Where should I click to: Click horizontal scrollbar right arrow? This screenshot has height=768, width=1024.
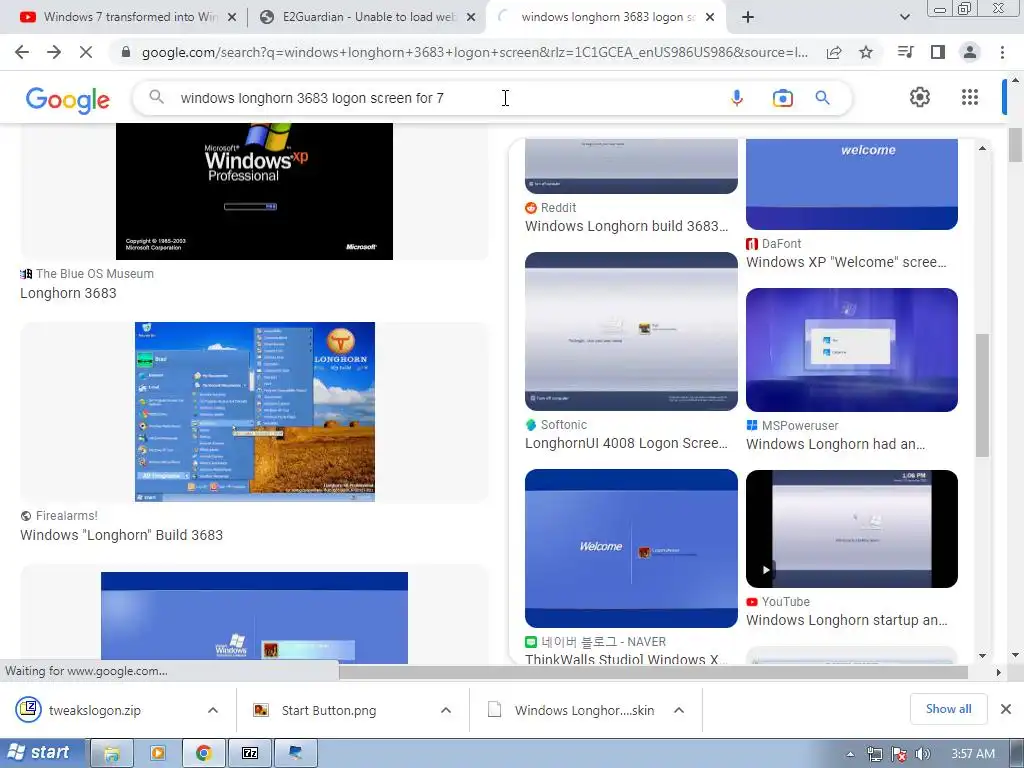[998, 672]
